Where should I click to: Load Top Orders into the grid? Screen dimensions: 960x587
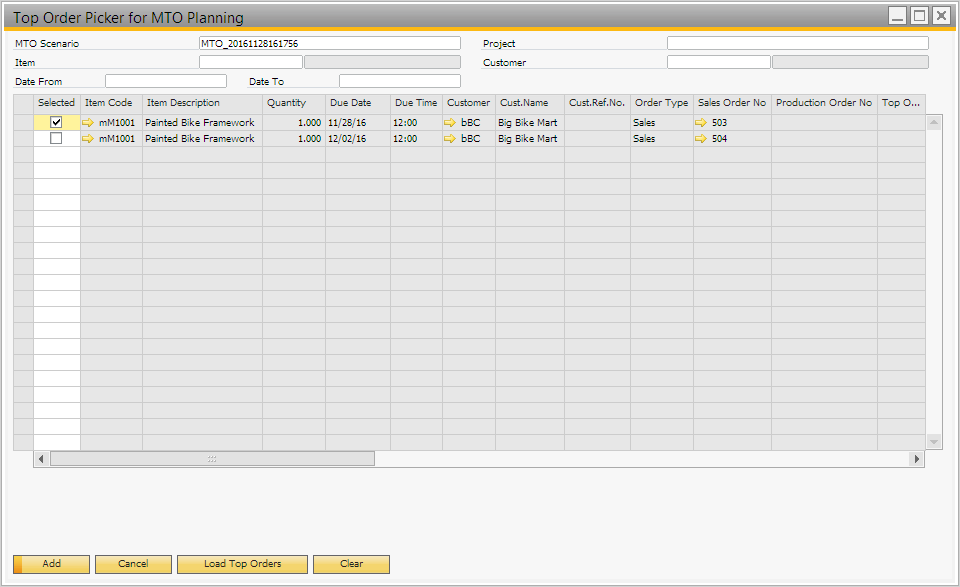click(x=242, y=564)
